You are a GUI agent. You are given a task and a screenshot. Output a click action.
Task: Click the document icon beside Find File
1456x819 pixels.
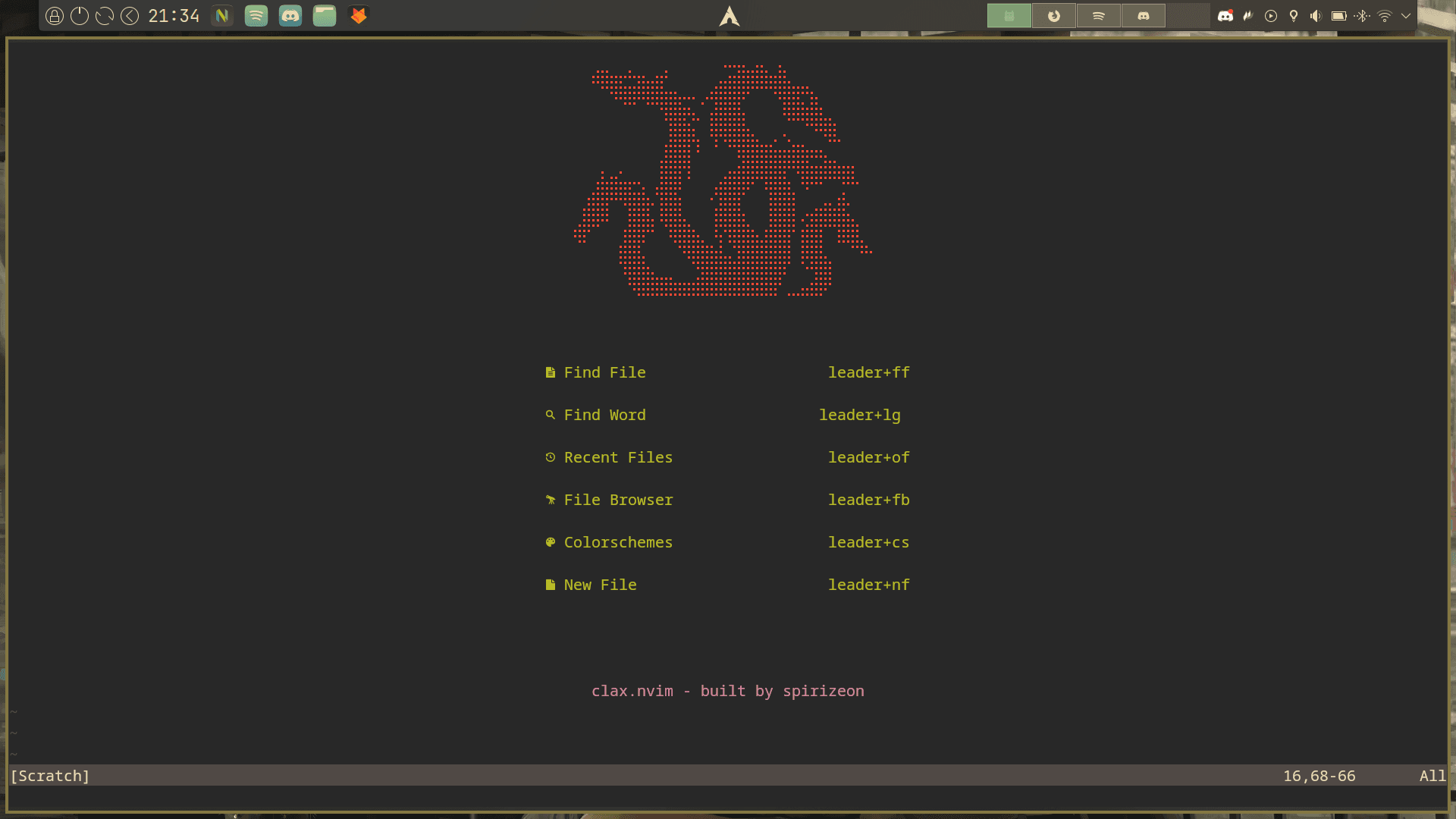click(550, 372)
